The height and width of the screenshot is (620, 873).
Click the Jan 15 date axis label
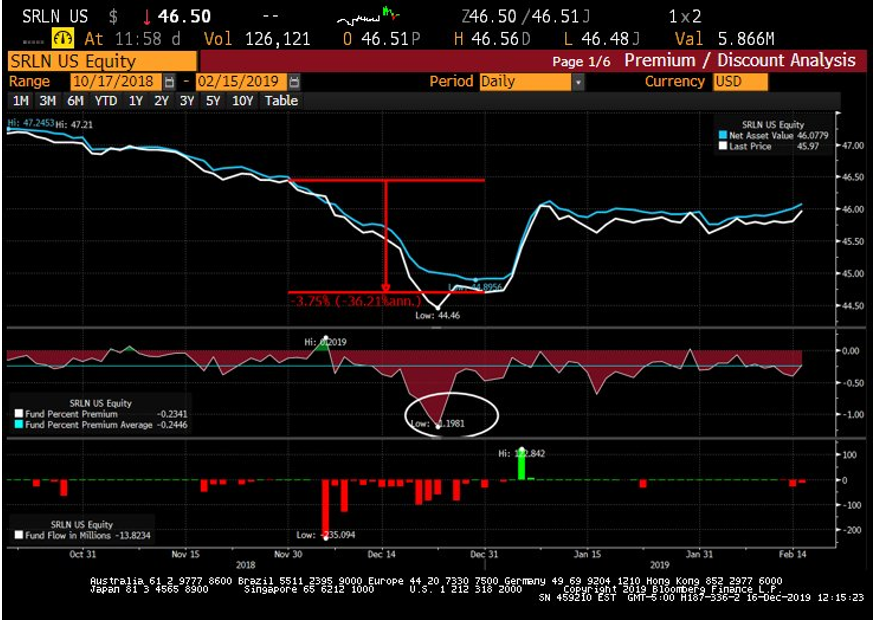click(587, 554)
